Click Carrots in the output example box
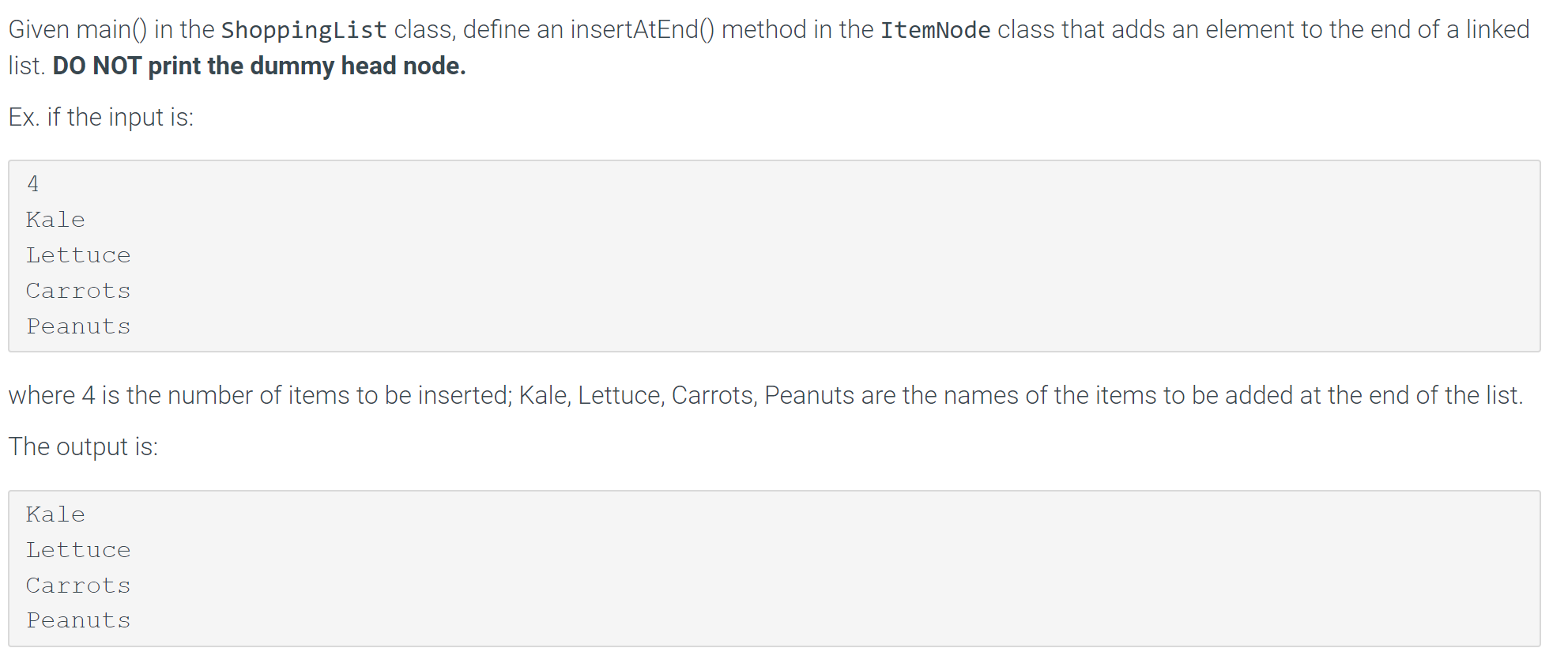The height and width of the screenshot is (663, 1568). click(x=78, y=586)
